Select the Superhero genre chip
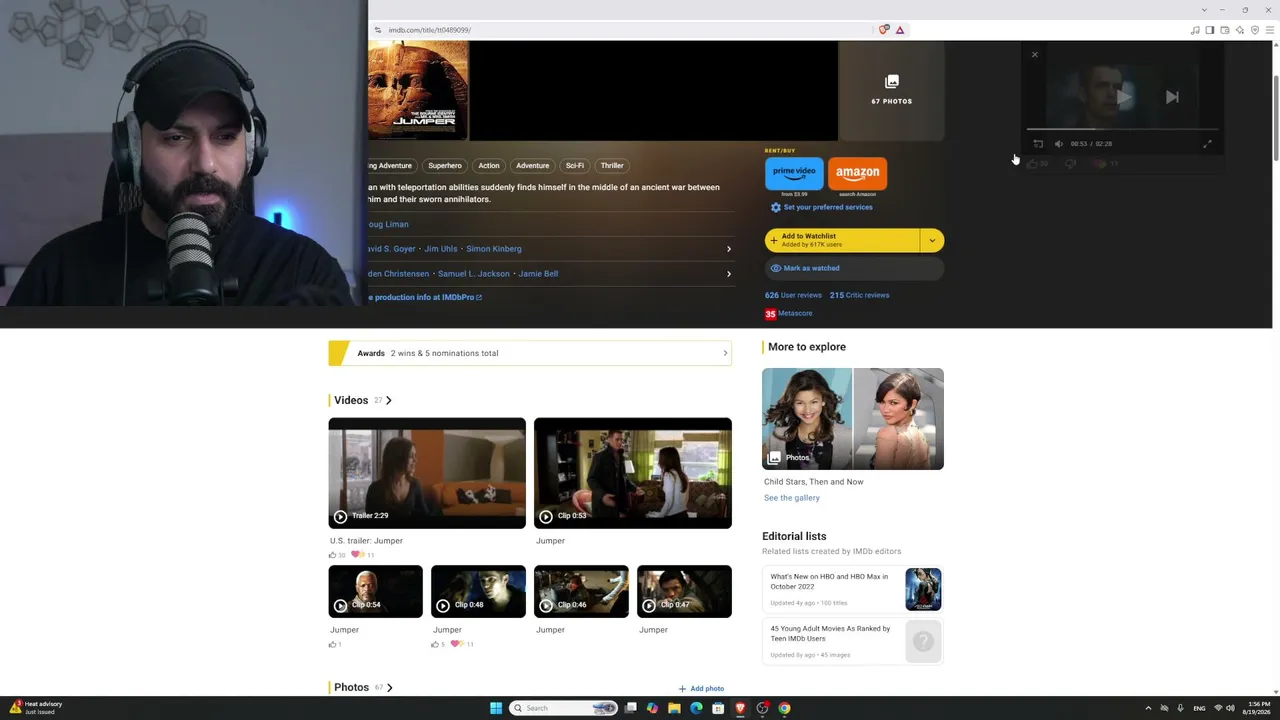Screen dimensions: 1280x720 [x=445, y=166]
